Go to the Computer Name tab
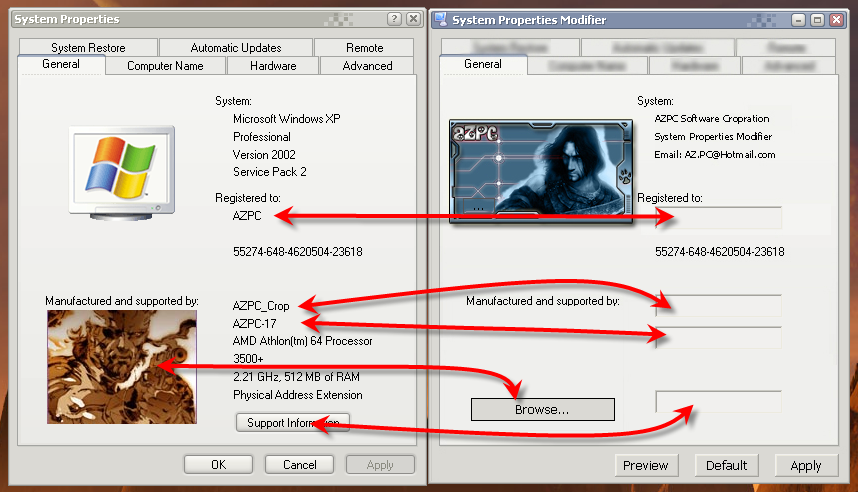The height and width of the screenshot is (492, 858). point(165,66)
